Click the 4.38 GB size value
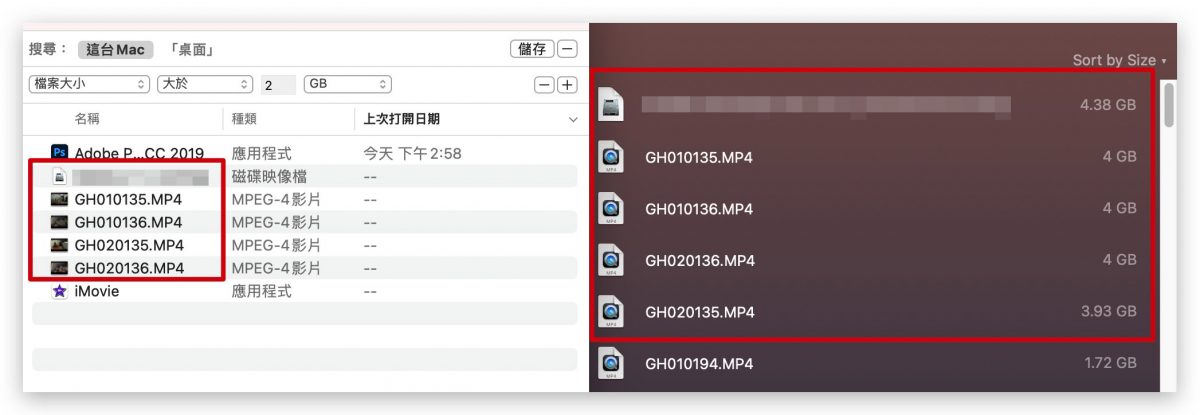 [1108, 105]
